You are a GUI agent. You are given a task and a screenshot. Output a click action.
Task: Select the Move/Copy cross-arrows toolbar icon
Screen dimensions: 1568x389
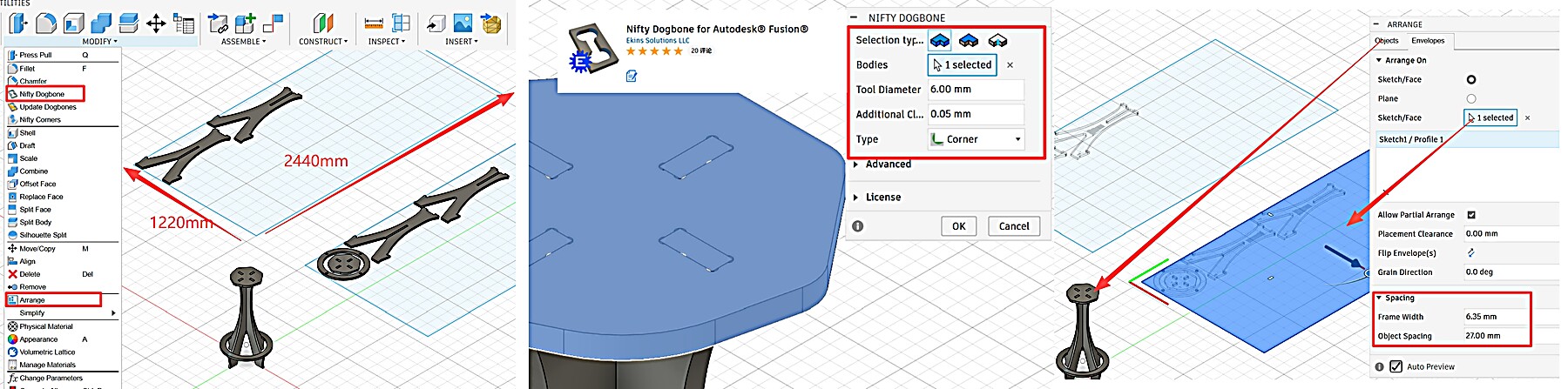click(156, 23)
